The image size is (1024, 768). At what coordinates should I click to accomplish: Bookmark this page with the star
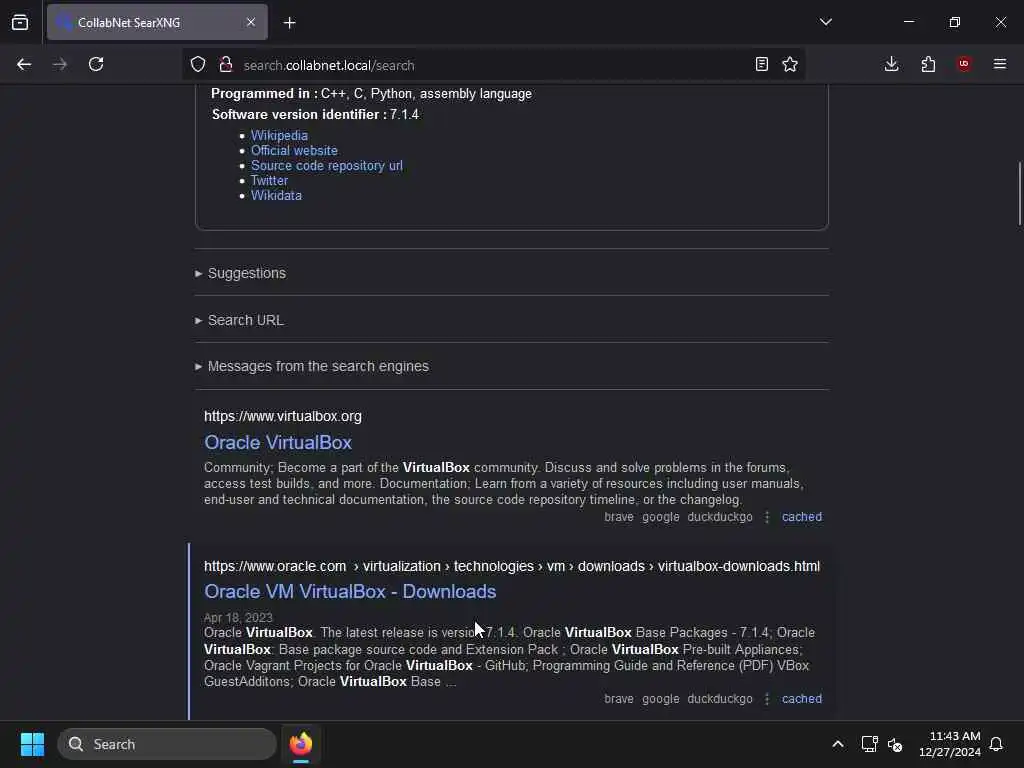pyautogui.click(x=790, y=65)
